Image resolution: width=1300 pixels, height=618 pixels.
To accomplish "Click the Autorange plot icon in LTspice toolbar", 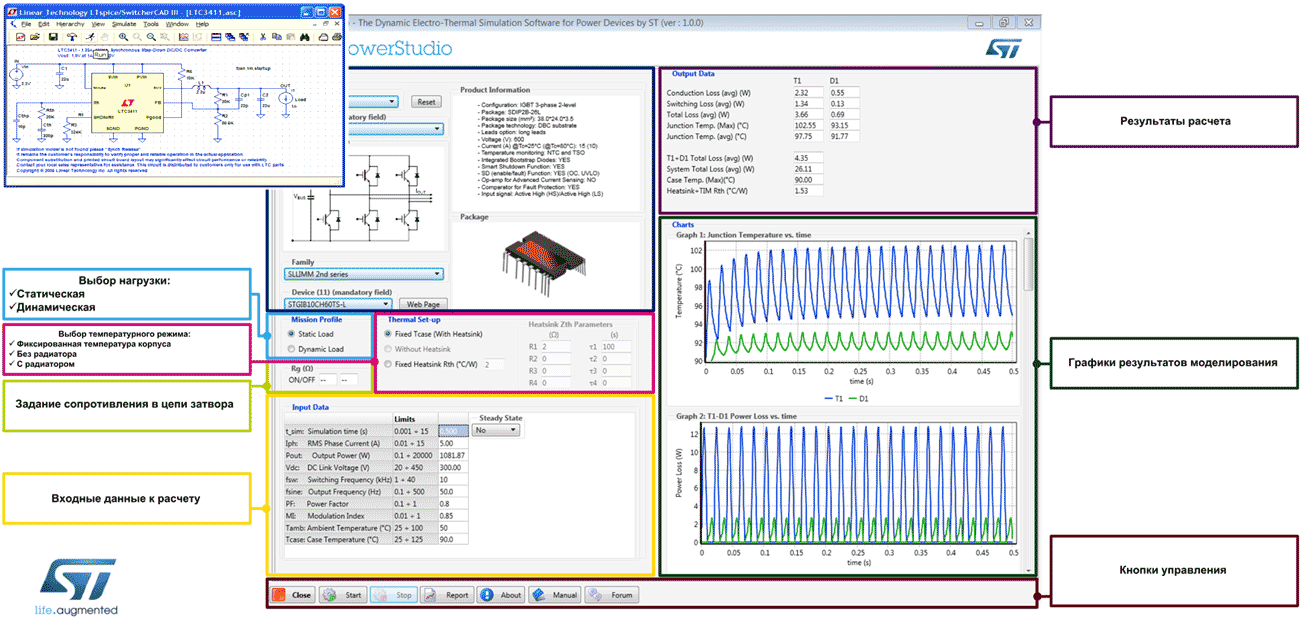I will (184, 37).
